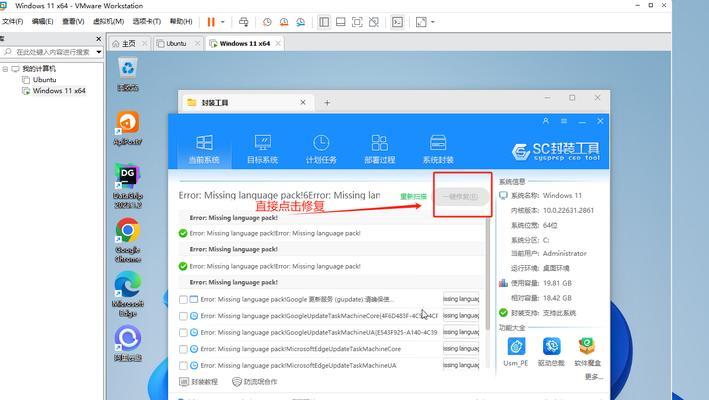Viewport: 709px width, 400px height.
Task: Open the 驱动总裁 driver tool
Action: [551, 351]
